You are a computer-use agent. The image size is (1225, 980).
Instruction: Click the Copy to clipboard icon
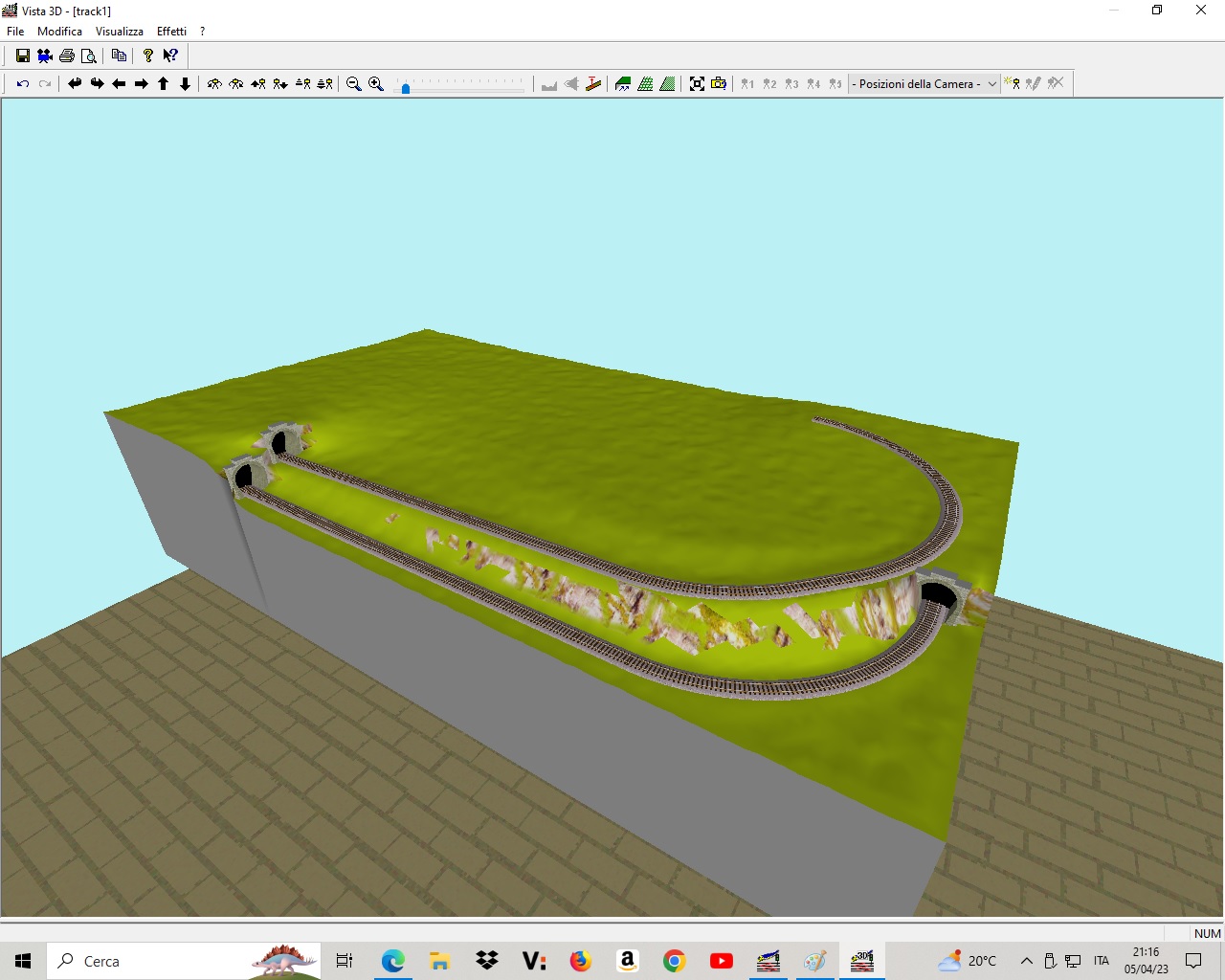[x=119, y=56]
